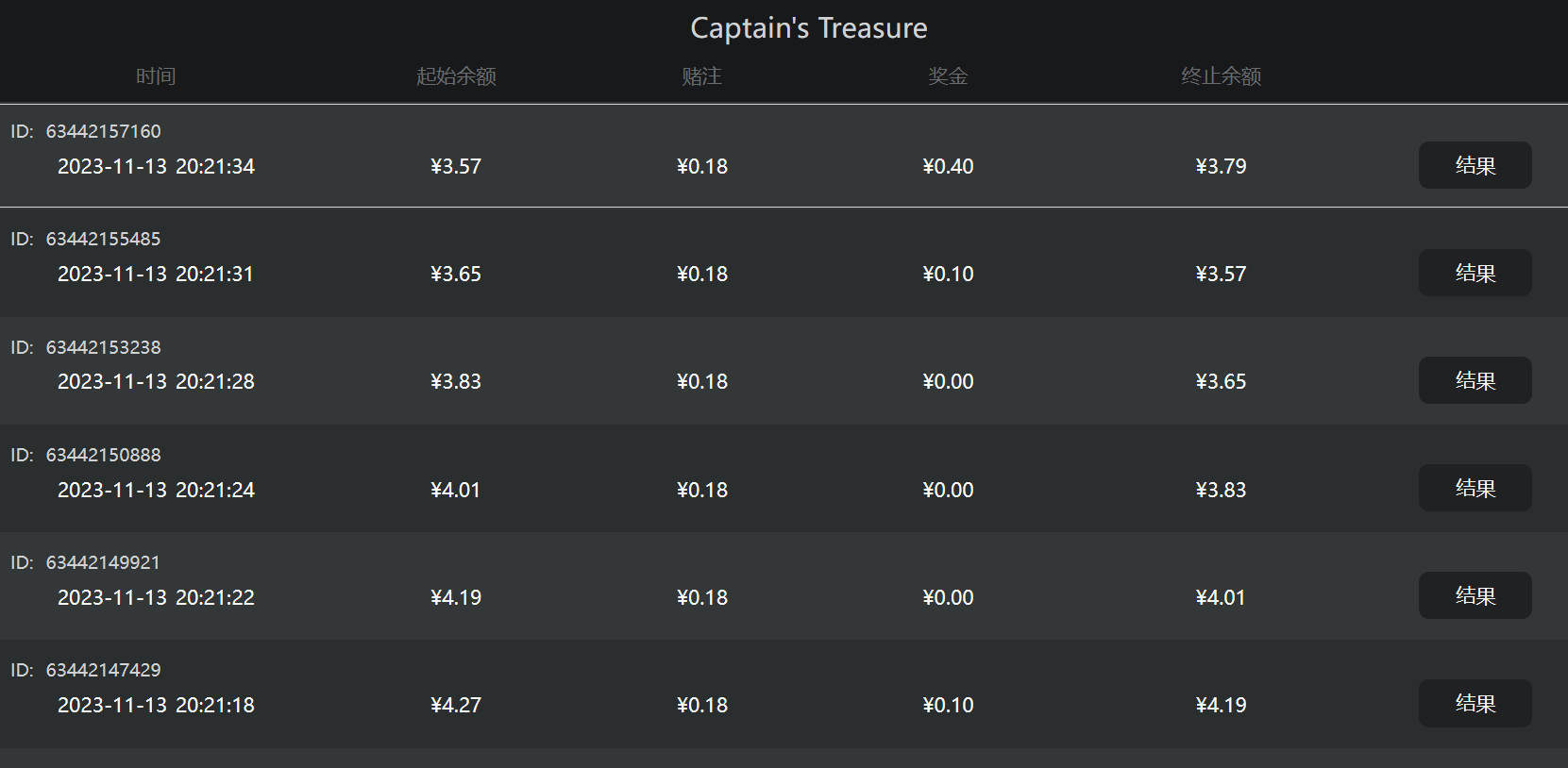Viewport: 1568px width, 768px height.
Task: Click the ¥0.40 prize amount
Action: pyautogui.click(x=948, y=166)
